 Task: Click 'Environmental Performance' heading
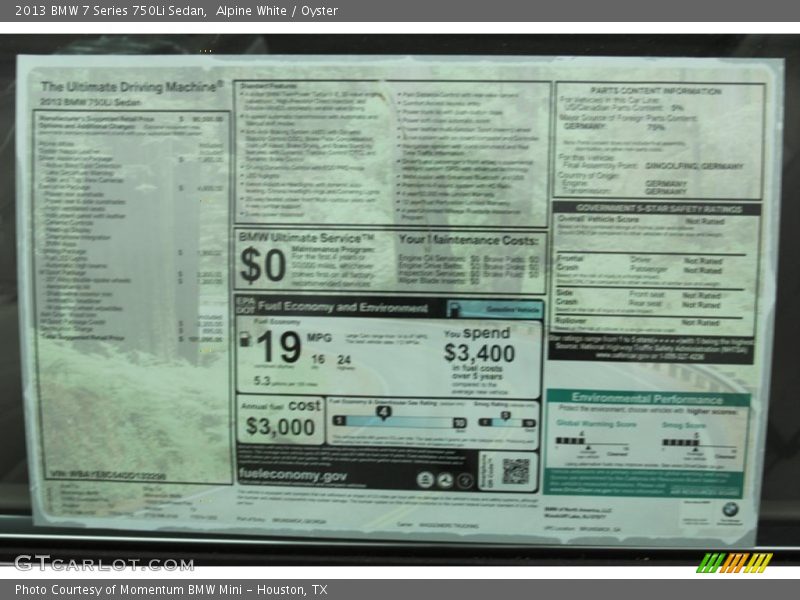pos(647,398)
